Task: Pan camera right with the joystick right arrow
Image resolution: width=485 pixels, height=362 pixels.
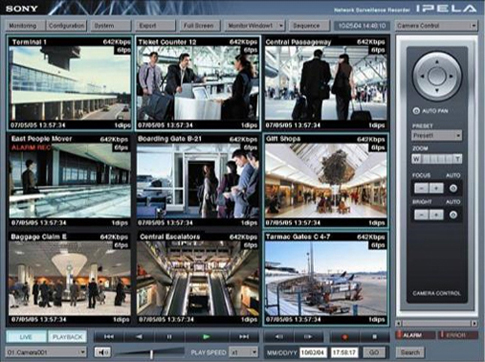Action: point(451,76)
